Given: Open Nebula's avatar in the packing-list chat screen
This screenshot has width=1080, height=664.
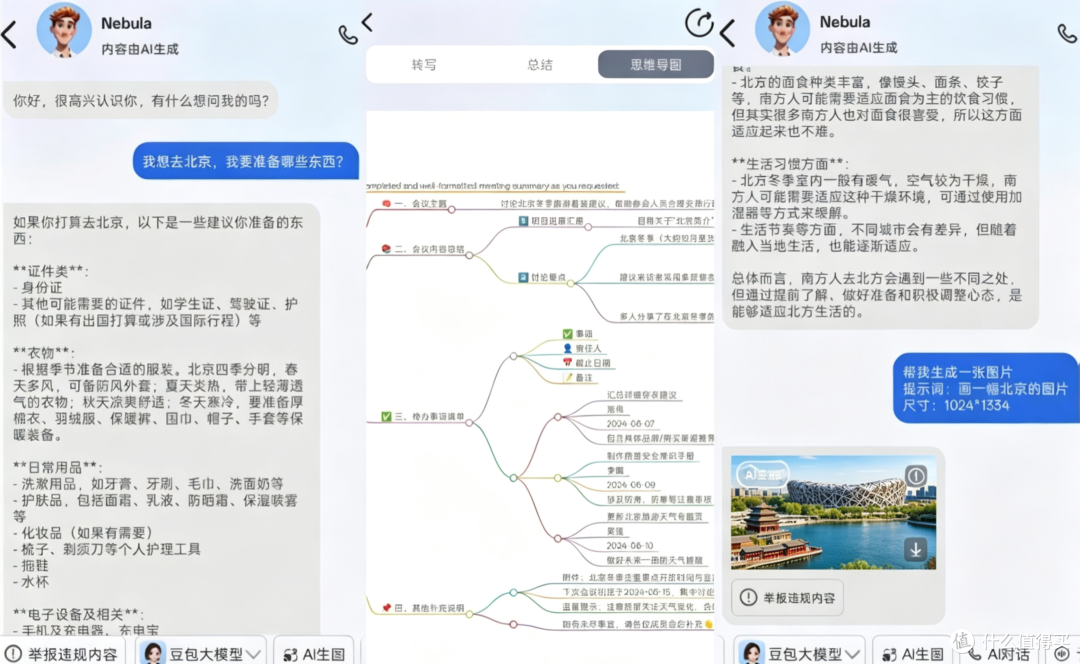Looking at the screenshot, I should [x=63, y=30].
